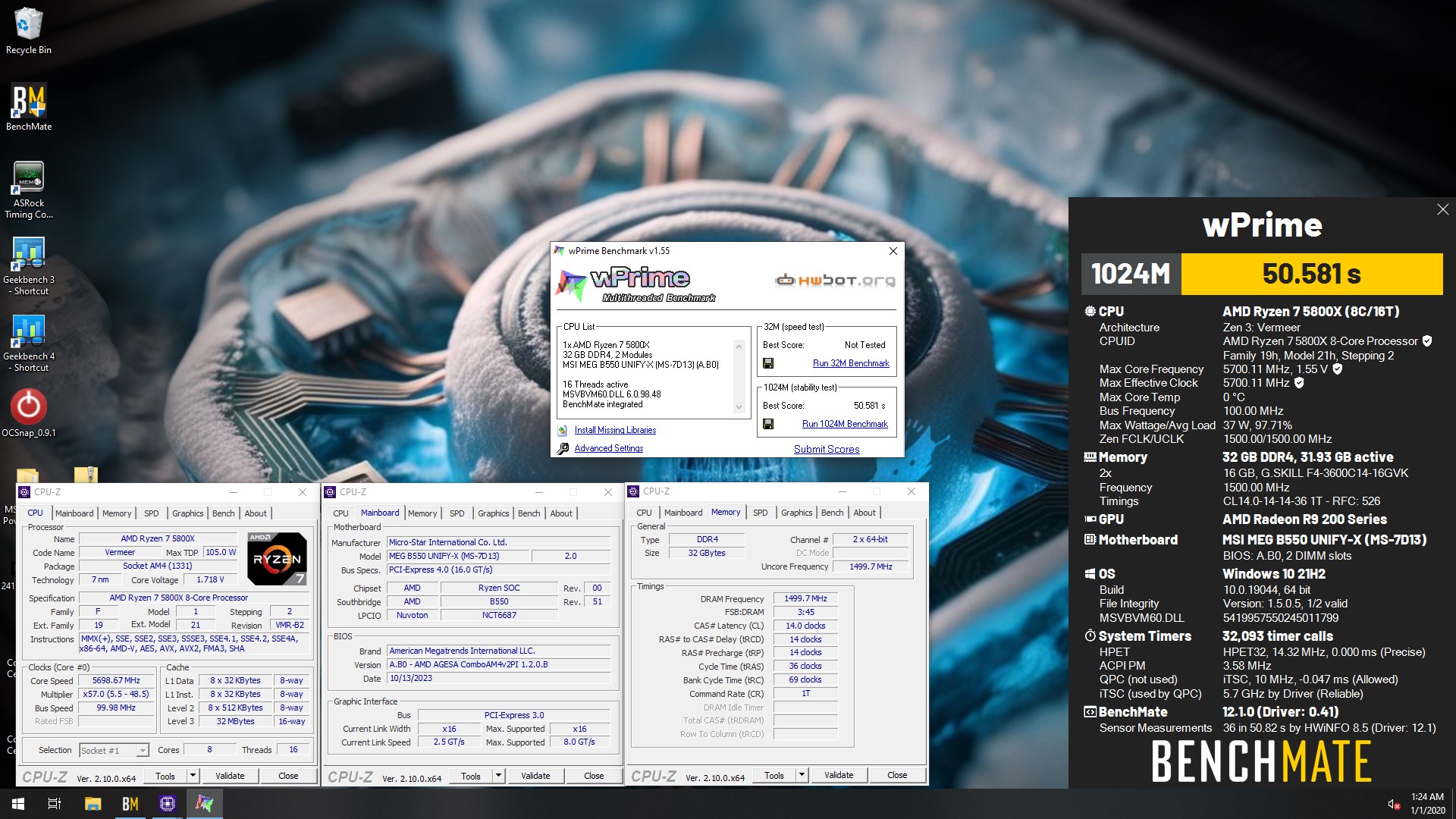Click the Windows Start button
The image size is (1456, 819).
click(18, 804)
